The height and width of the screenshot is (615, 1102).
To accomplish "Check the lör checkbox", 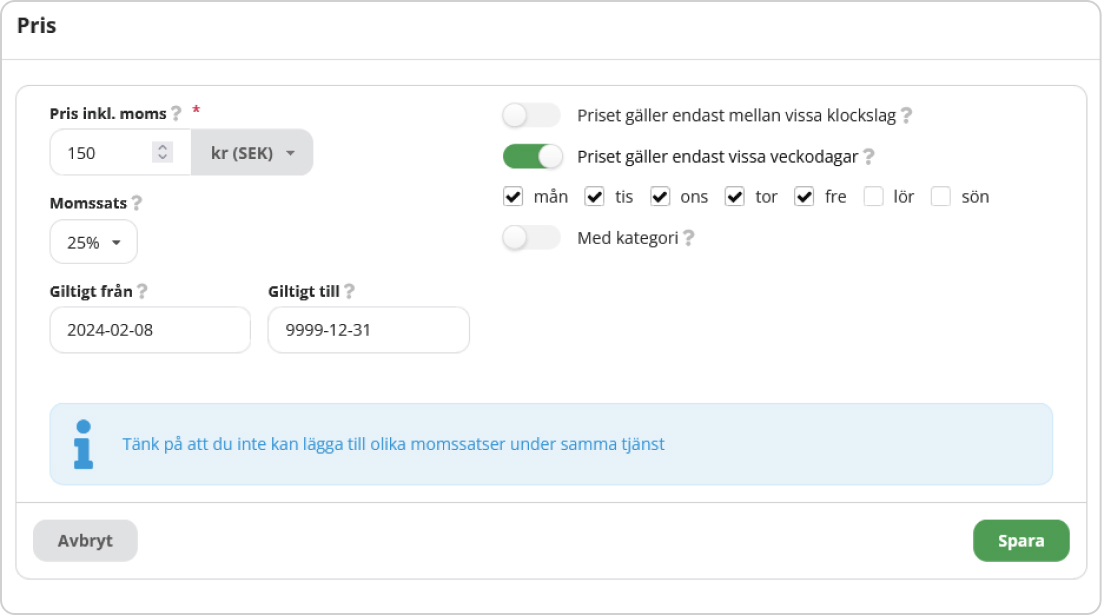I will pos(873,197).
